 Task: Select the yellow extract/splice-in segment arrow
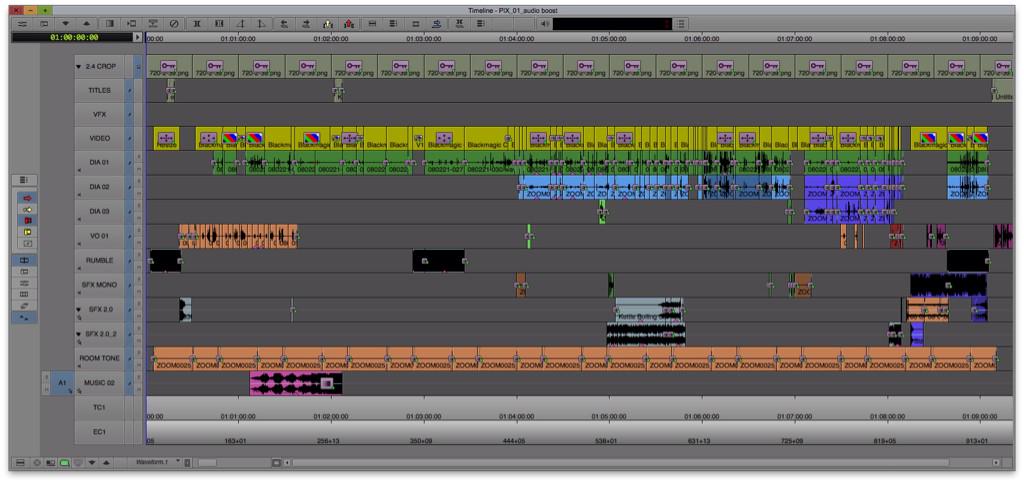click(27, 209)
